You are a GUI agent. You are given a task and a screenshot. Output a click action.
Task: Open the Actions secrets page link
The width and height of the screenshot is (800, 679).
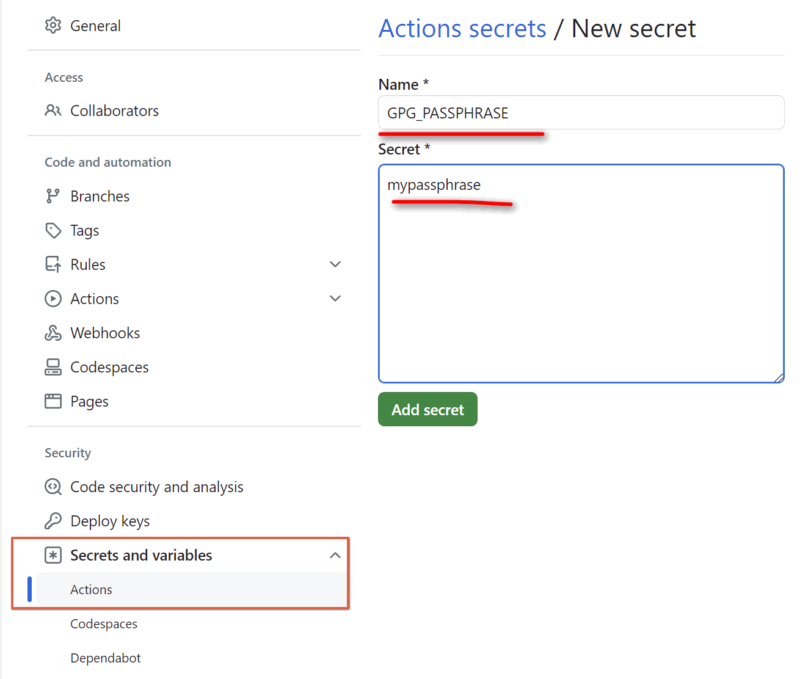pos(462,28)
